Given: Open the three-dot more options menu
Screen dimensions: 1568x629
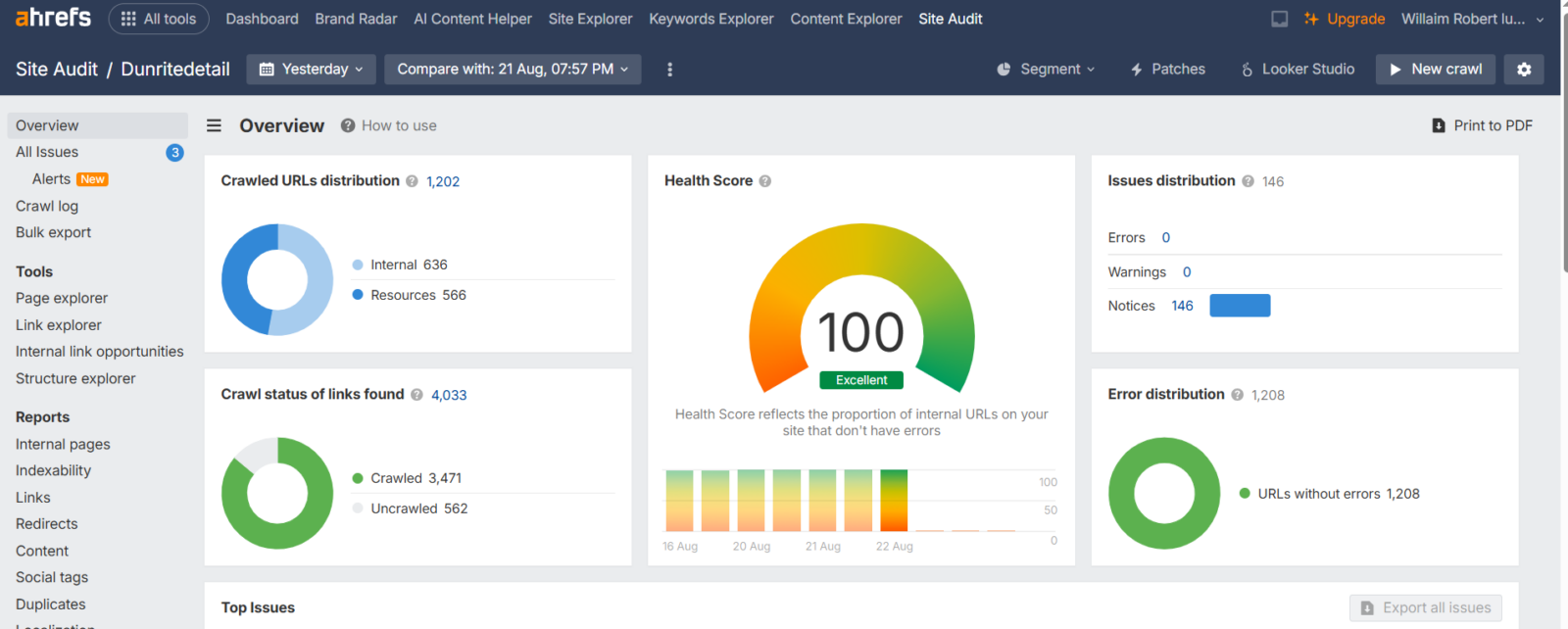Looking at the screenshot, I should tap(669, 70).
